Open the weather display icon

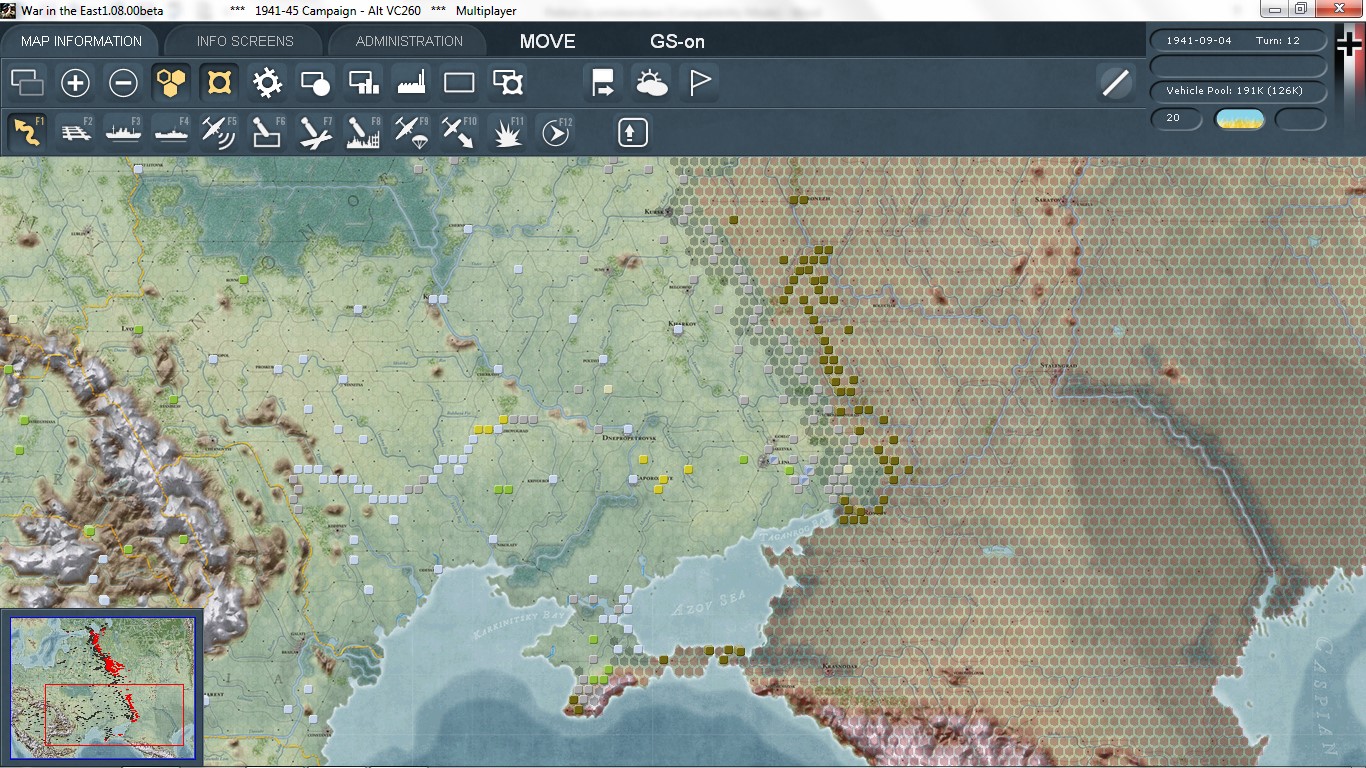(651, 83)
